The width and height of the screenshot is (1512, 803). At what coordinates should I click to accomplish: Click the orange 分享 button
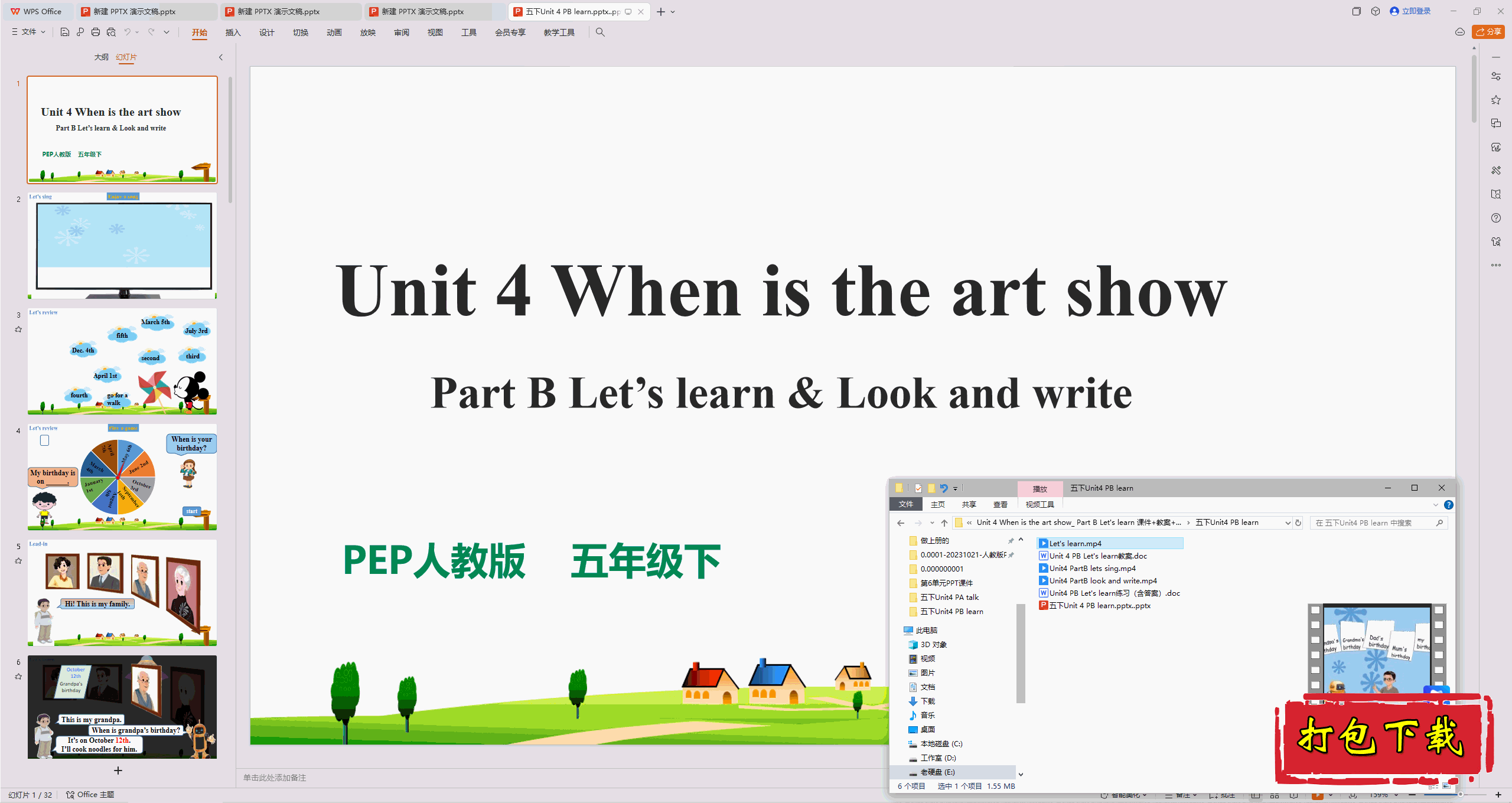coord(1488,32)
